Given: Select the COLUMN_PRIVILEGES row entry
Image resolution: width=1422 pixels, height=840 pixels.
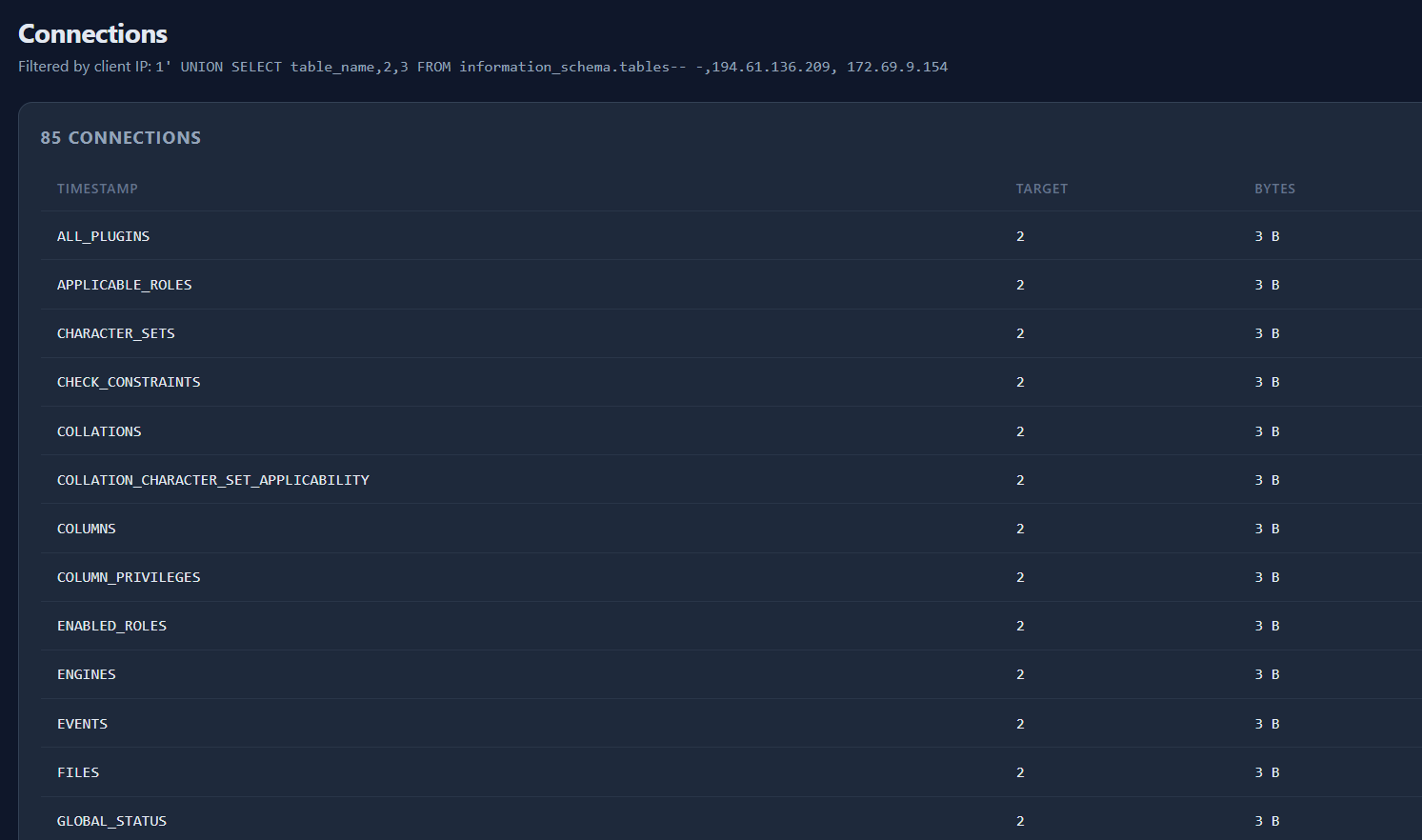Looking at the screenshot, I should click(129, 577).
